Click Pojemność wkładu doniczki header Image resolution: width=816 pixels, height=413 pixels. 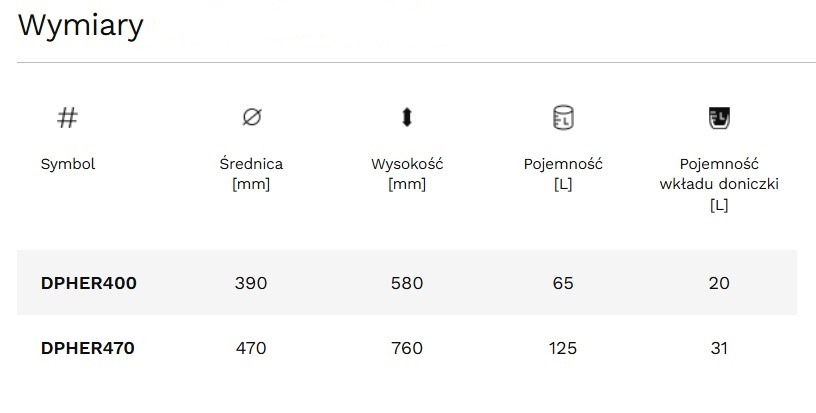click(719, 184)
